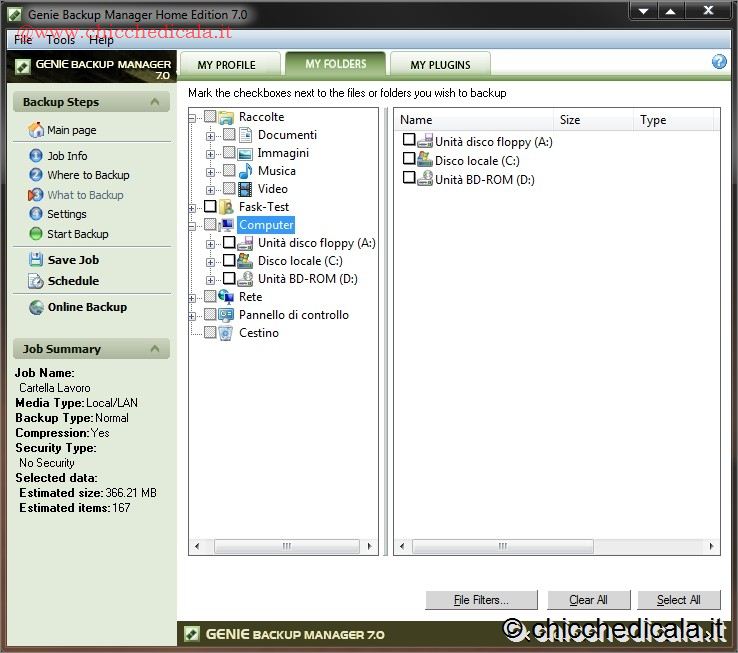Open Schedule calendar icon
Image resolution: width=738 pixels, height=653 pixels.
tap(36, 281)
